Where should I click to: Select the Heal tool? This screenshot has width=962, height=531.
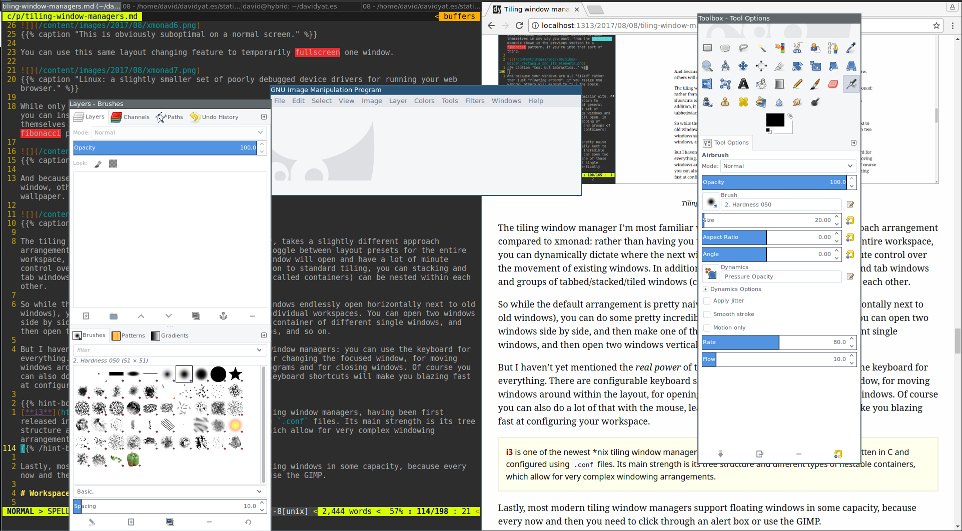click(743, 102)
